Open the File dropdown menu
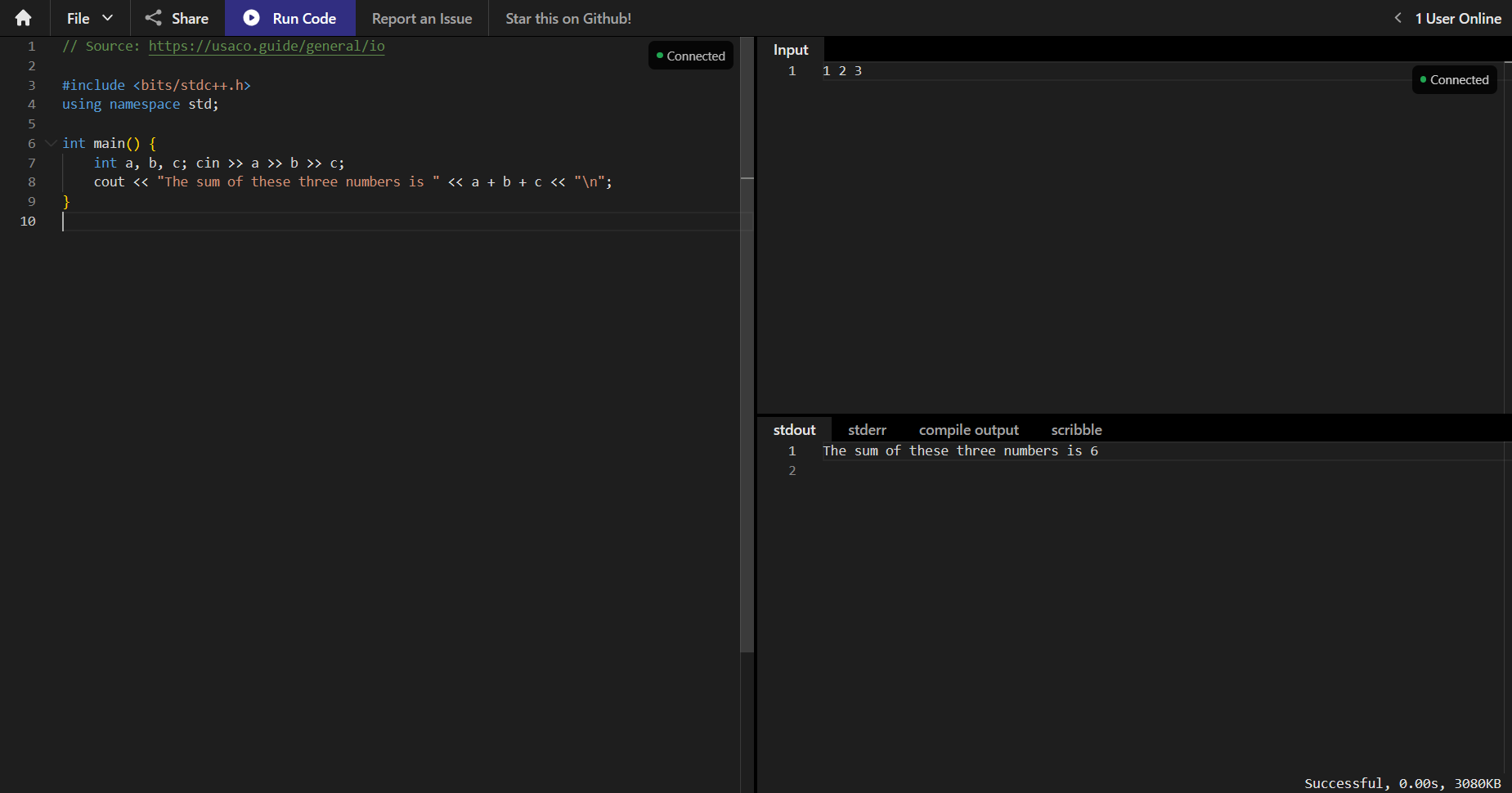 coord(88,17)
